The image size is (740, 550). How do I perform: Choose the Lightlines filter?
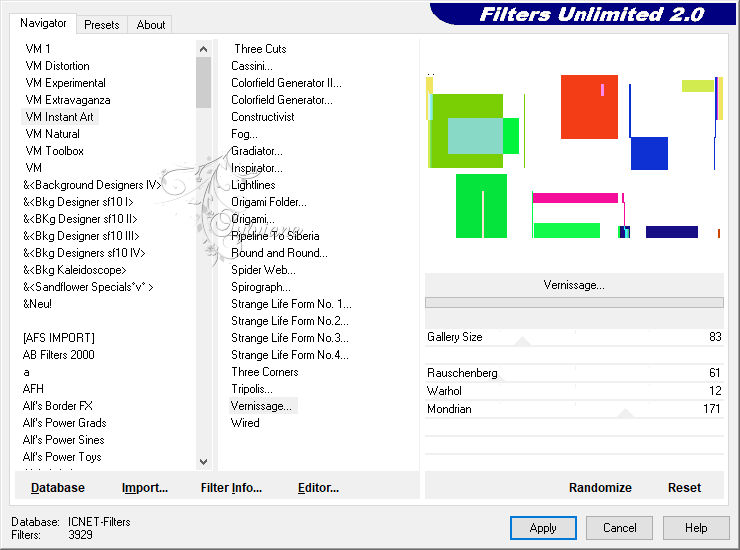pos(253,185)
